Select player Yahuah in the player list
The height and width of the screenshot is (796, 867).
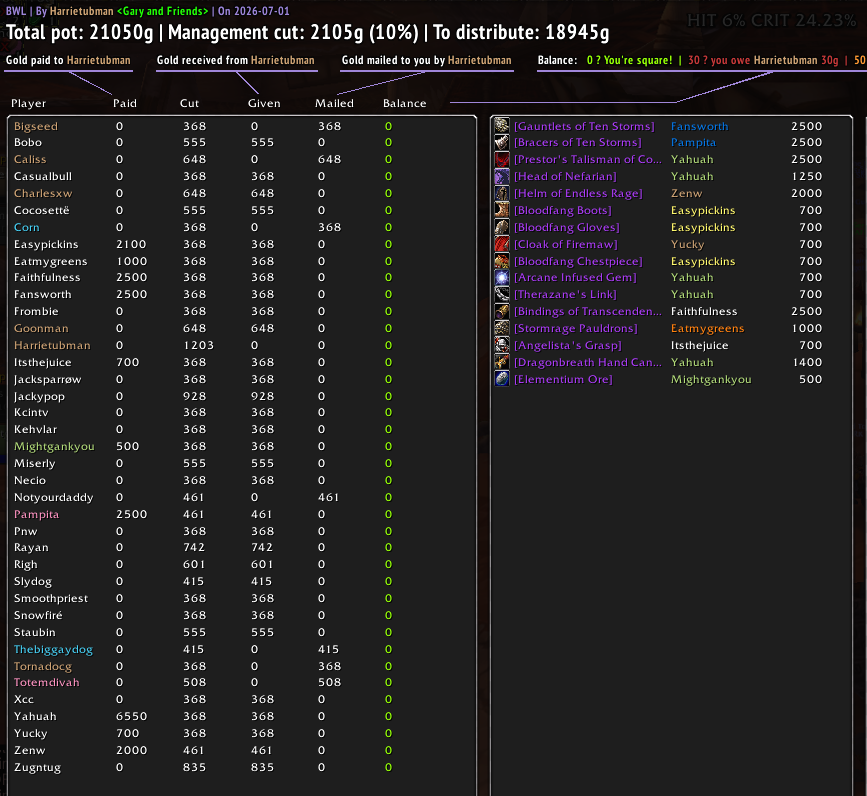point(35,716)
